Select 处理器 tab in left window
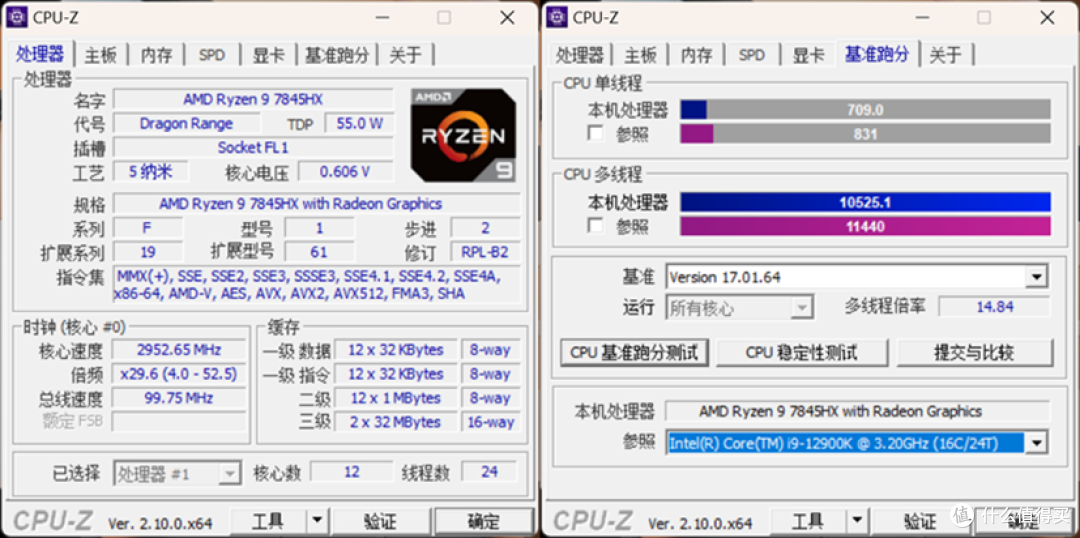1080x538 pixels. tap(40, 54)
